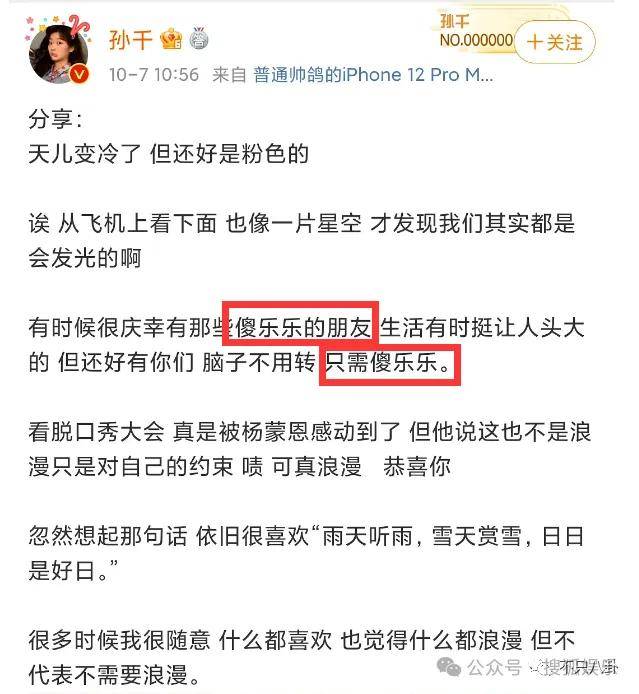This screenshot has height=694, width=639.
Task: Tap the post timestamp 10-7 10:56
Action: coord(154,74)
